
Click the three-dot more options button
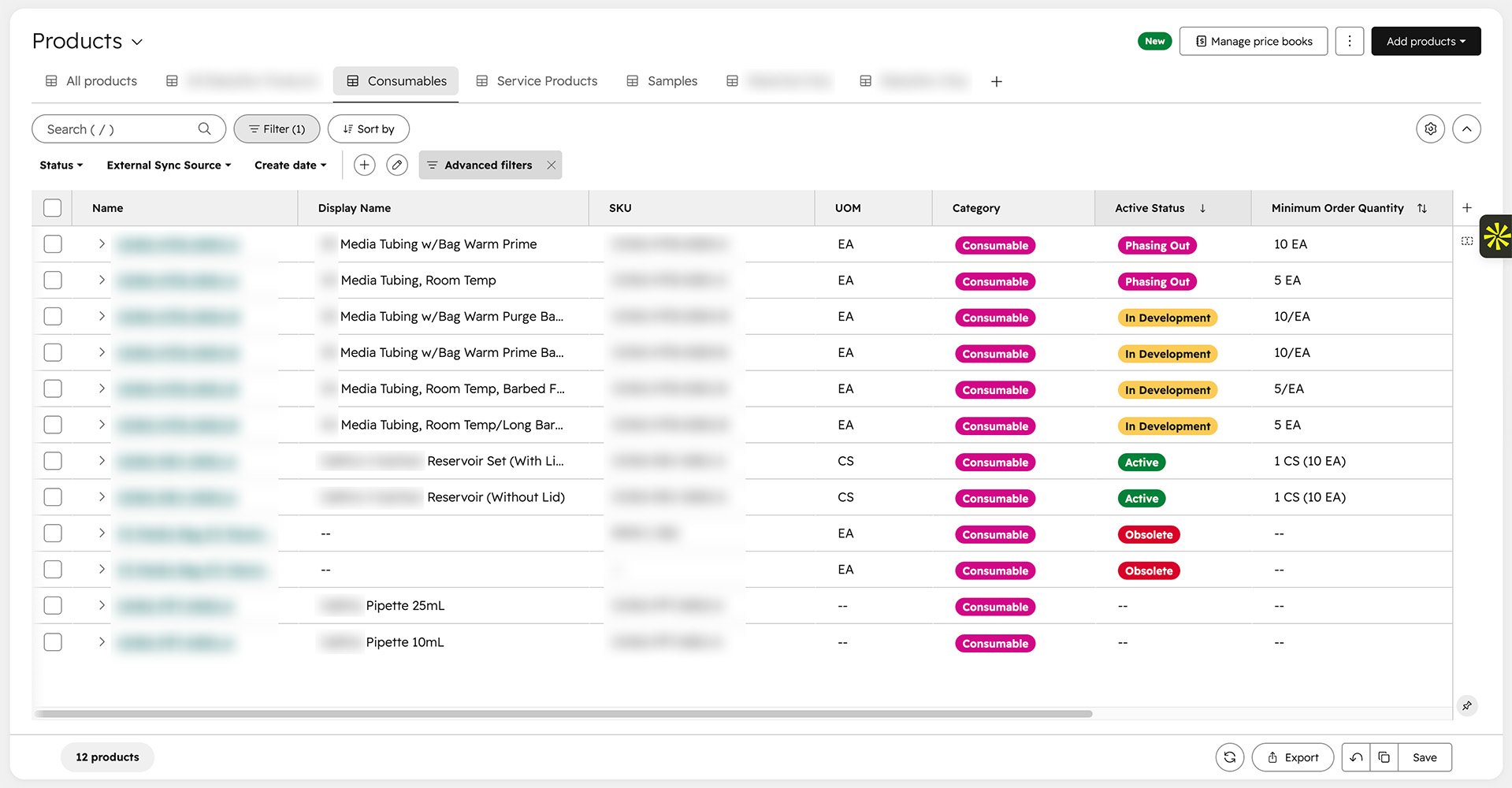tap(1350, 41)
